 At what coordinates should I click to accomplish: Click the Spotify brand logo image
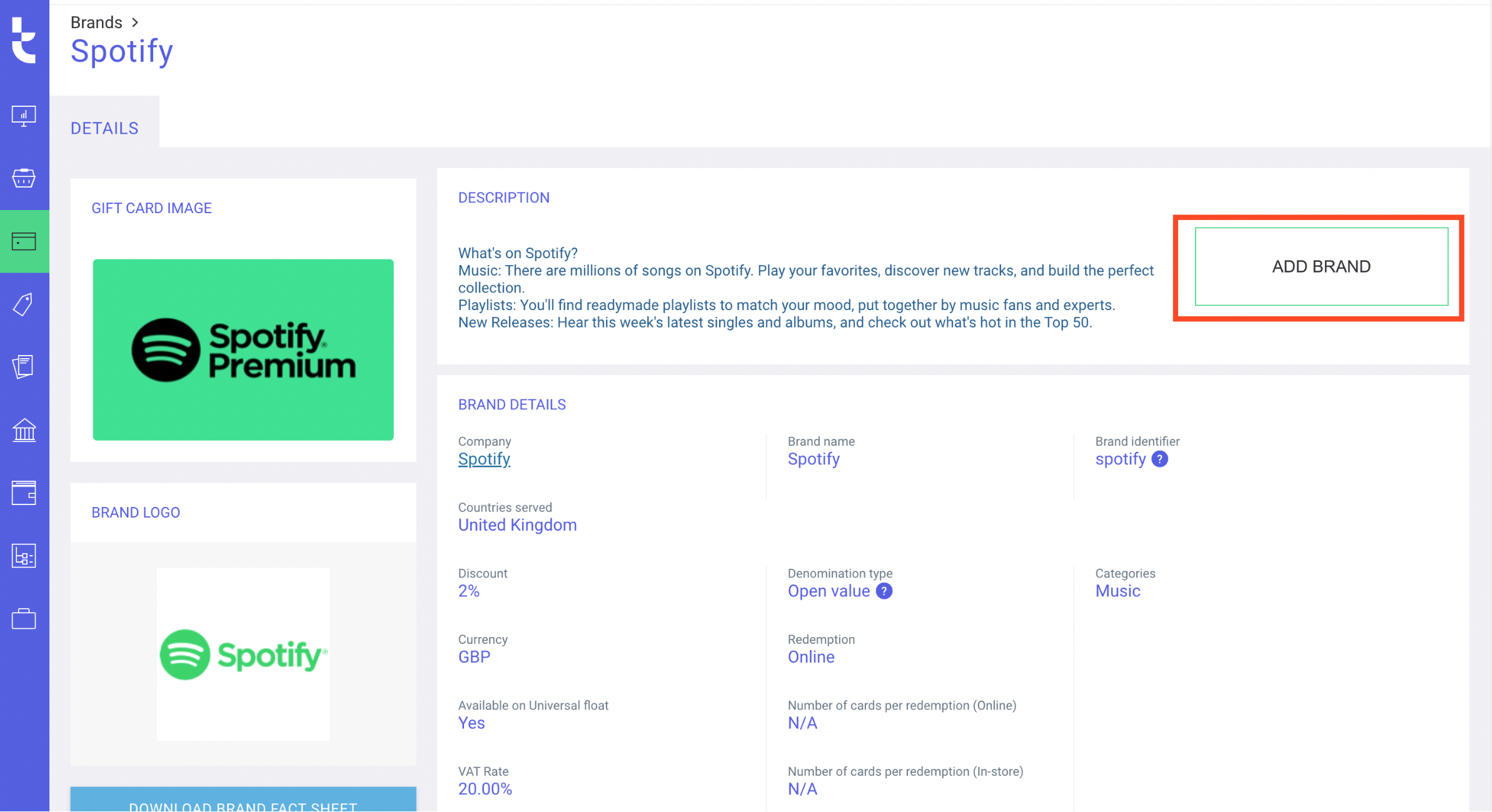243,654
